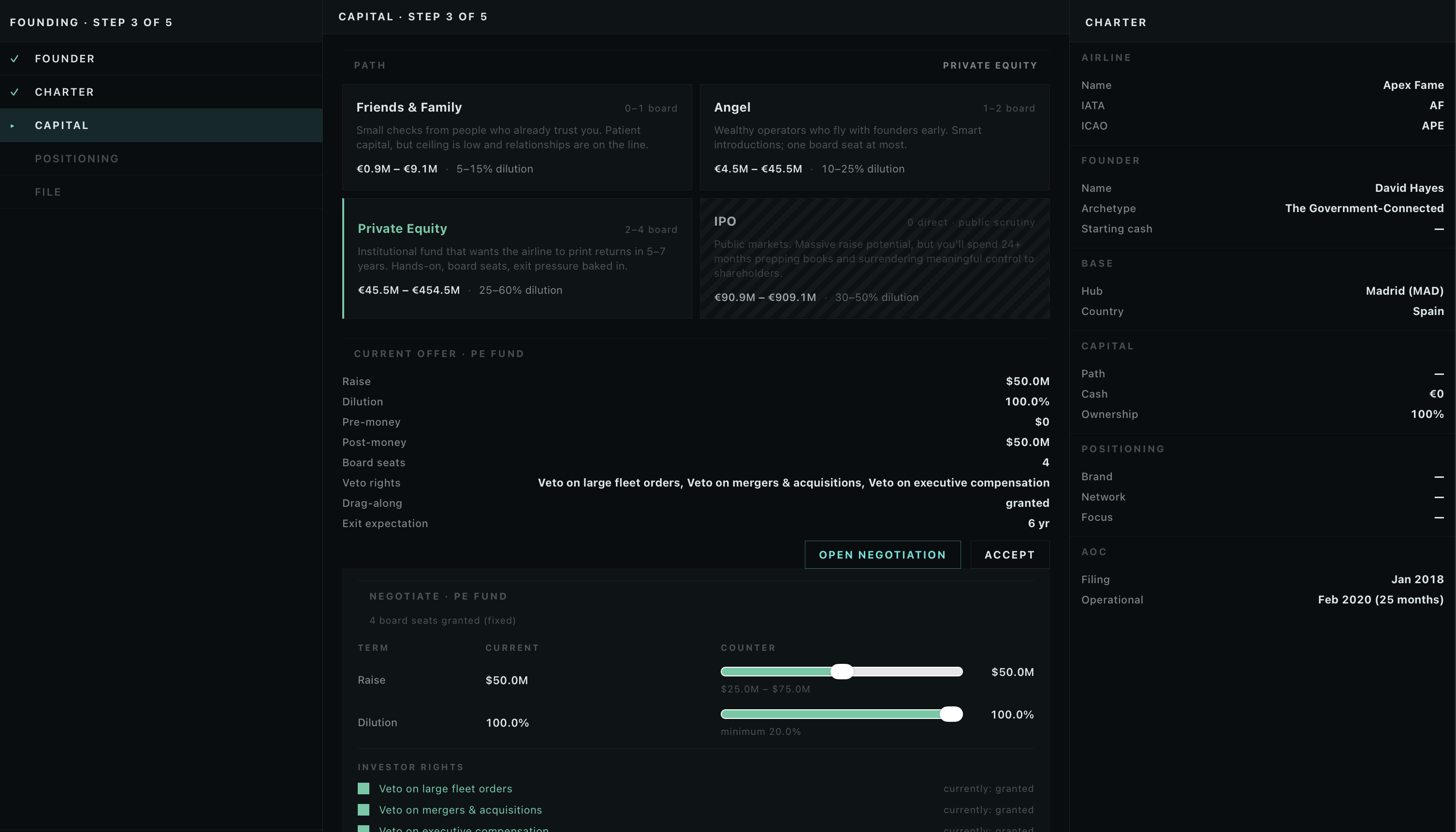1456x832 pixels.
Task: Click the Open Negotiation button
Action: point(883,555)
